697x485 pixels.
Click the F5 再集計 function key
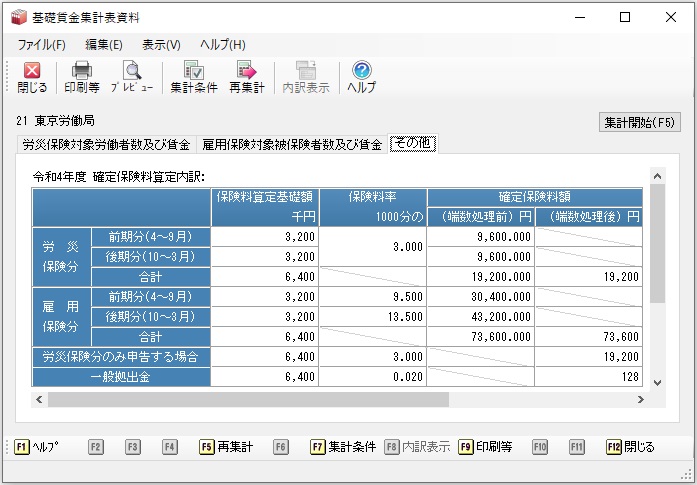(x=226, y=447)
